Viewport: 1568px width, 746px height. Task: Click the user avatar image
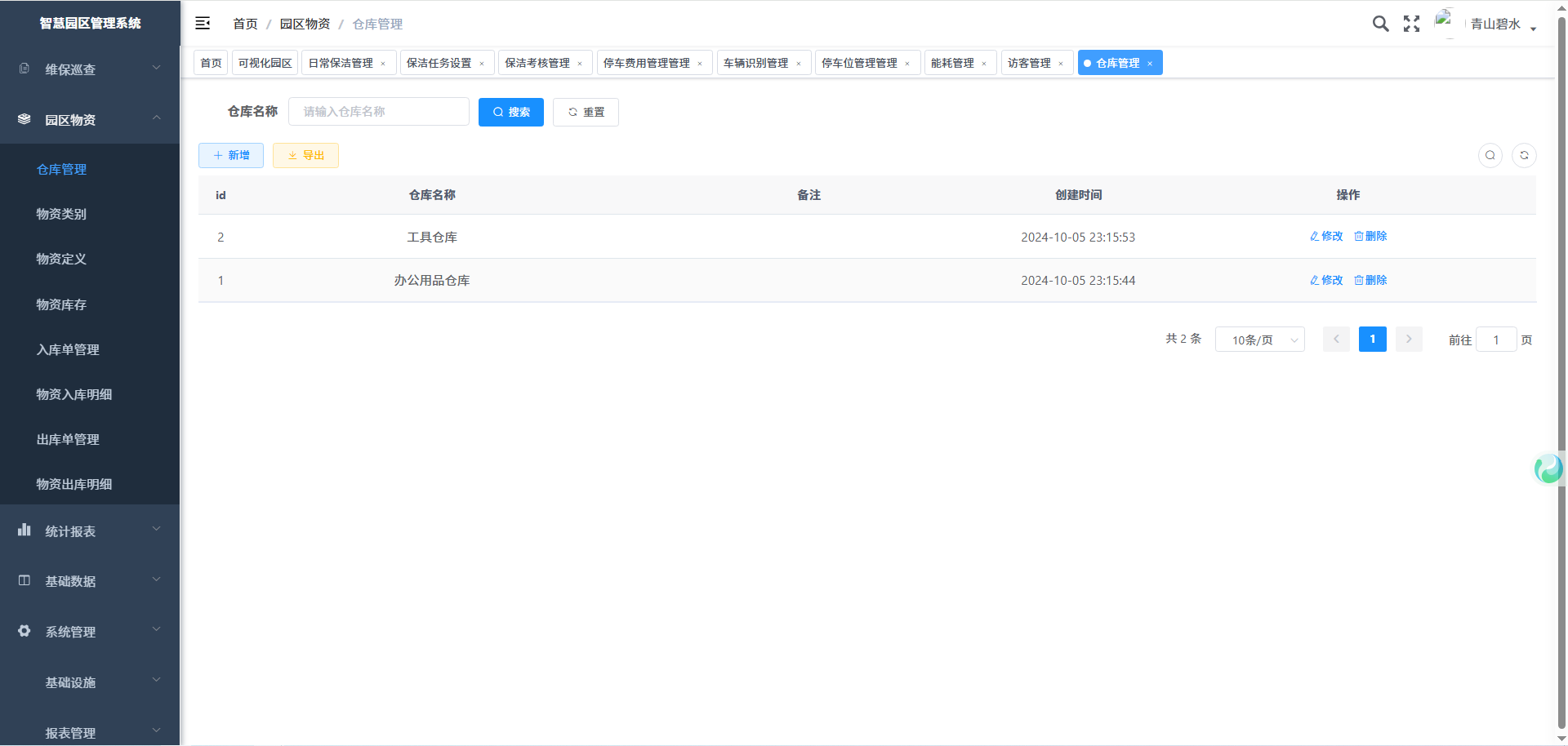point(1445,22)
